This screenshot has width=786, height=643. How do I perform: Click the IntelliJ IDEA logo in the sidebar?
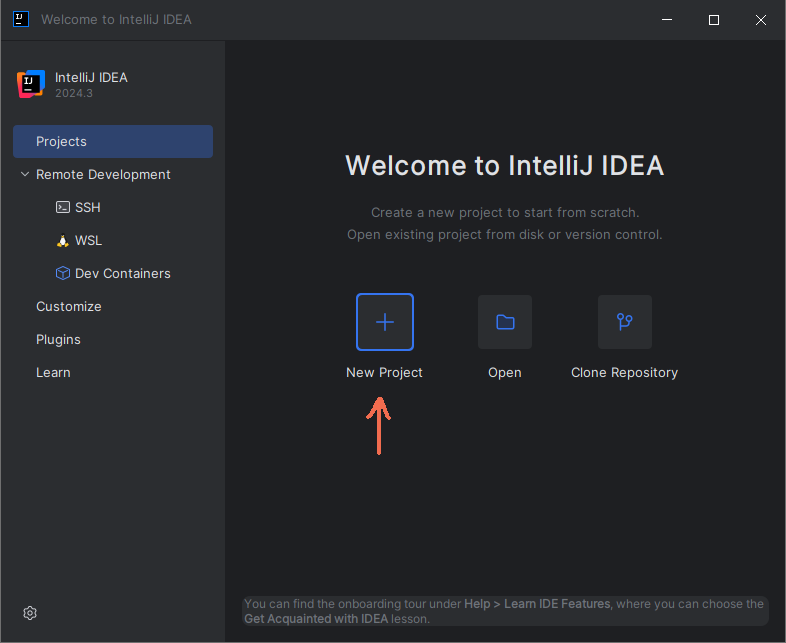coord(31,85)
